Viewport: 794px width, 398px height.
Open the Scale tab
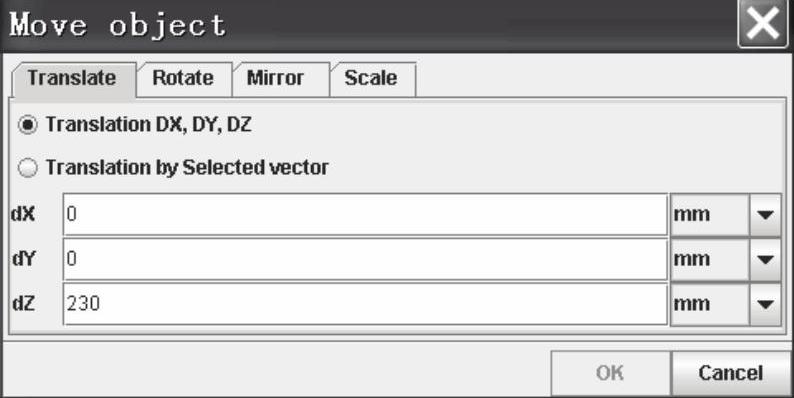point(373,79)
